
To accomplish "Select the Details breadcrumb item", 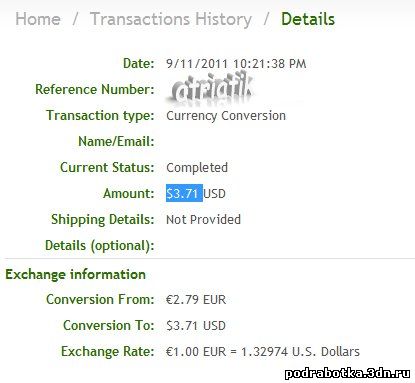I will pos(308,19).
